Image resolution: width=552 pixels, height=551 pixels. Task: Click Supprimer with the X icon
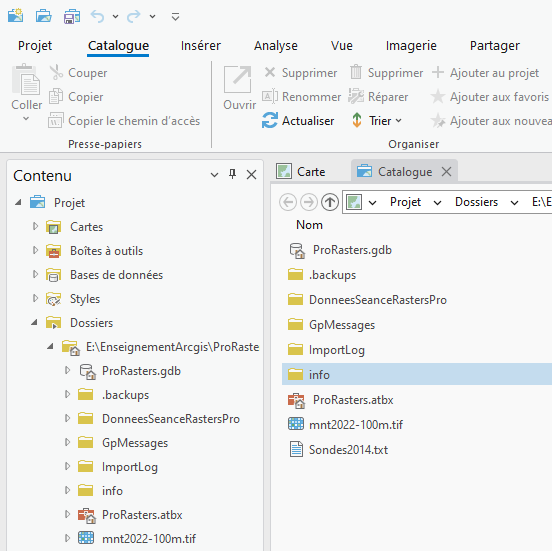pos(301,73)
